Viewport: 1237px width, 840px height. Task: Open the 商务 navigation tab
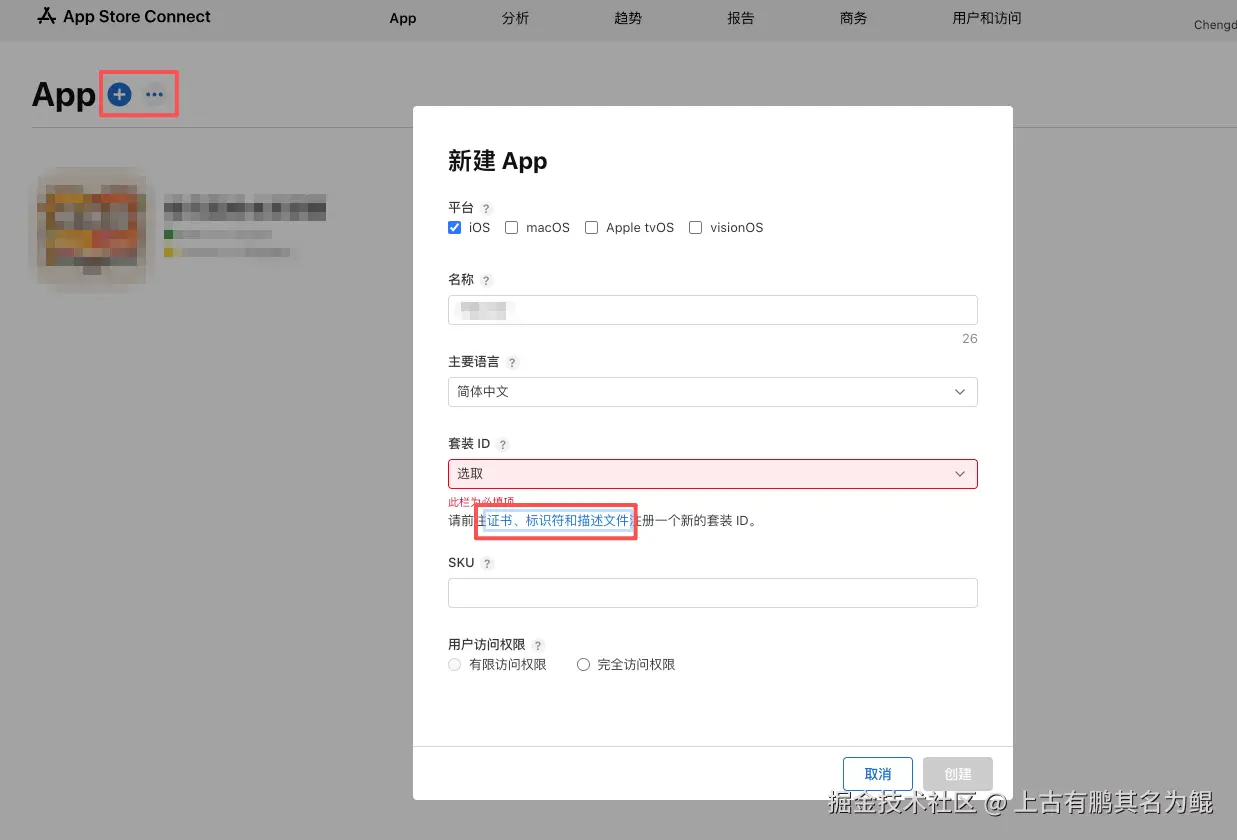(854, 18)
